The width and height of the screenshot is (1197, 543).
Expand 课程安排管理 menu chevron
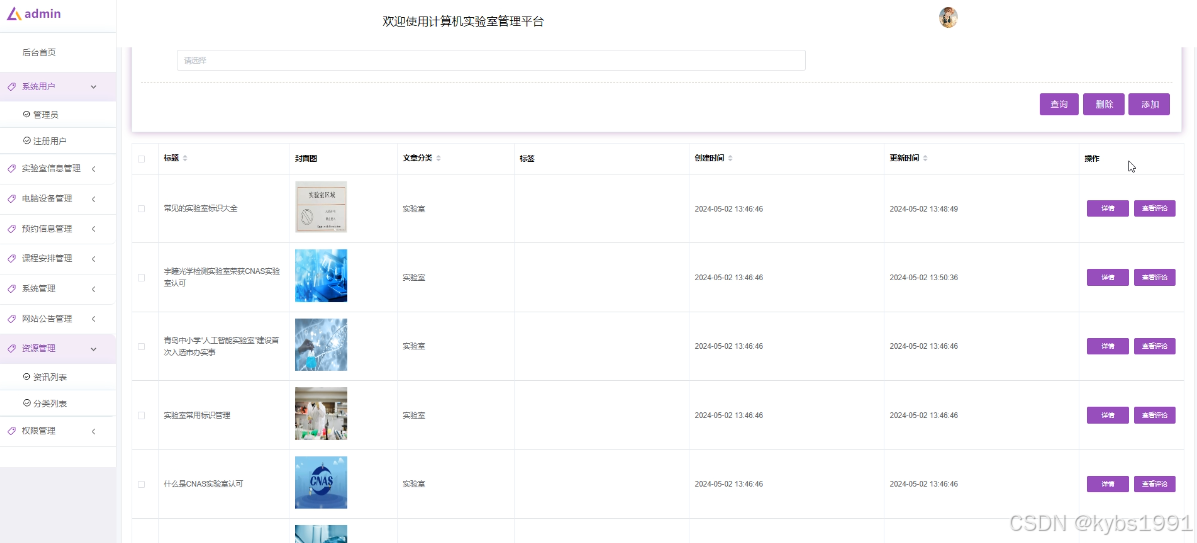click(93, 259)
